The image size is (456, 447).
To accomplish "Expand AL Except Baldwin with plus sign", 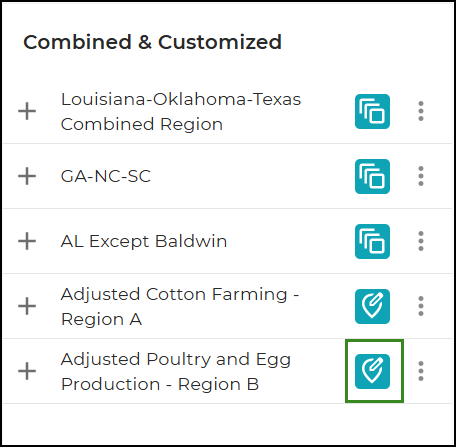I will point(27,241).
